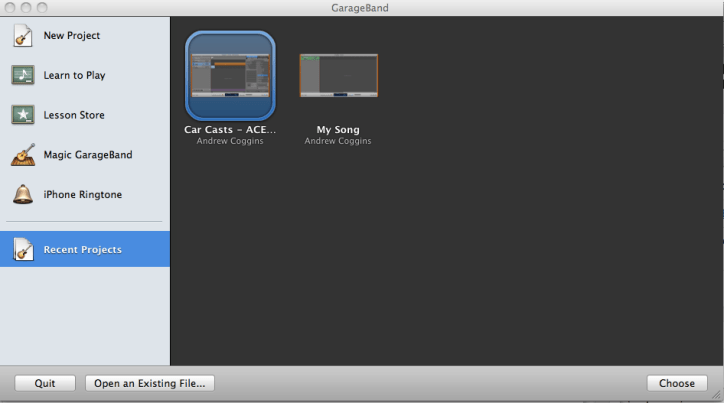Click 'Andrew Coggins' under My Song

click(x=338, y=141)
